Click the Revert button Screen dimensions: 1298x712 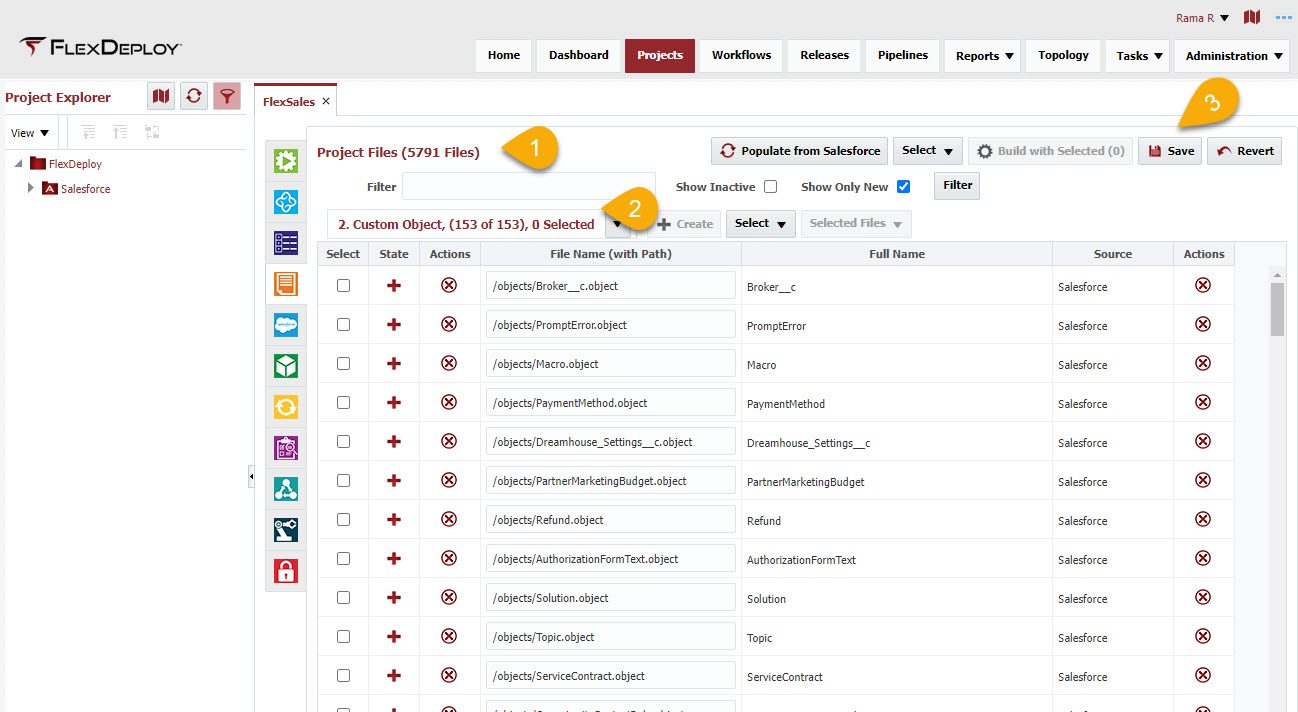(x=1245, y=151)
